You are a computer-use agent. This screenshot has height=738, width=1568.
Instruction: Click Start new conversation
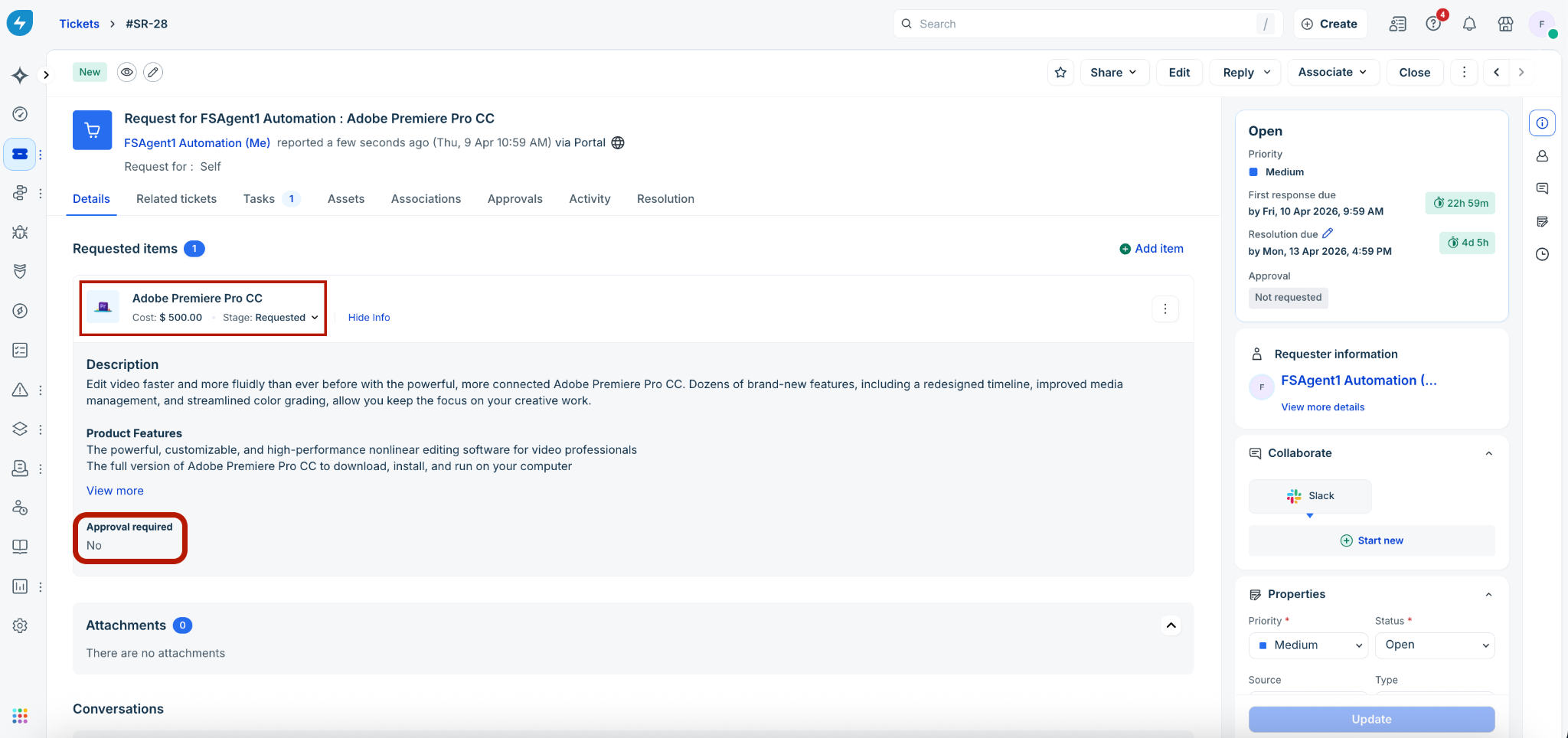tap(1371, 540)
